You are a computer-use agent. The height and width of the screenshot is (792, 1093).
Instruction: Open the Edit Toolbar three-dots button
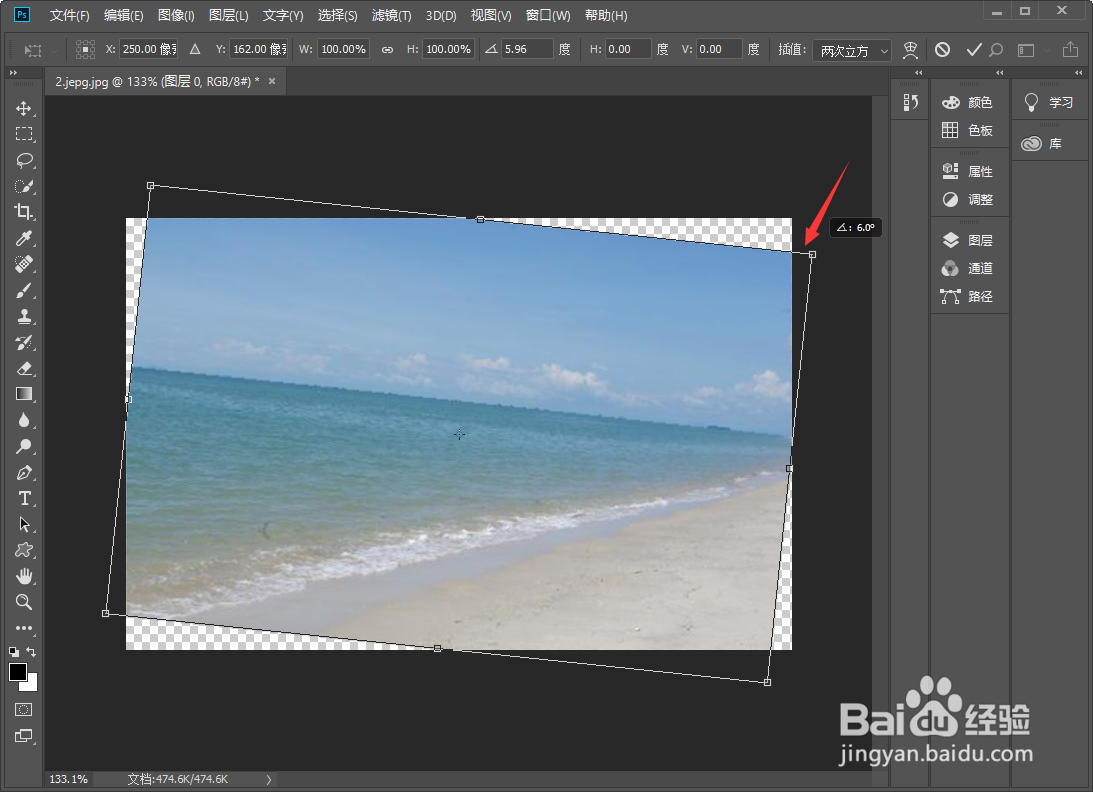coord(24,628)
